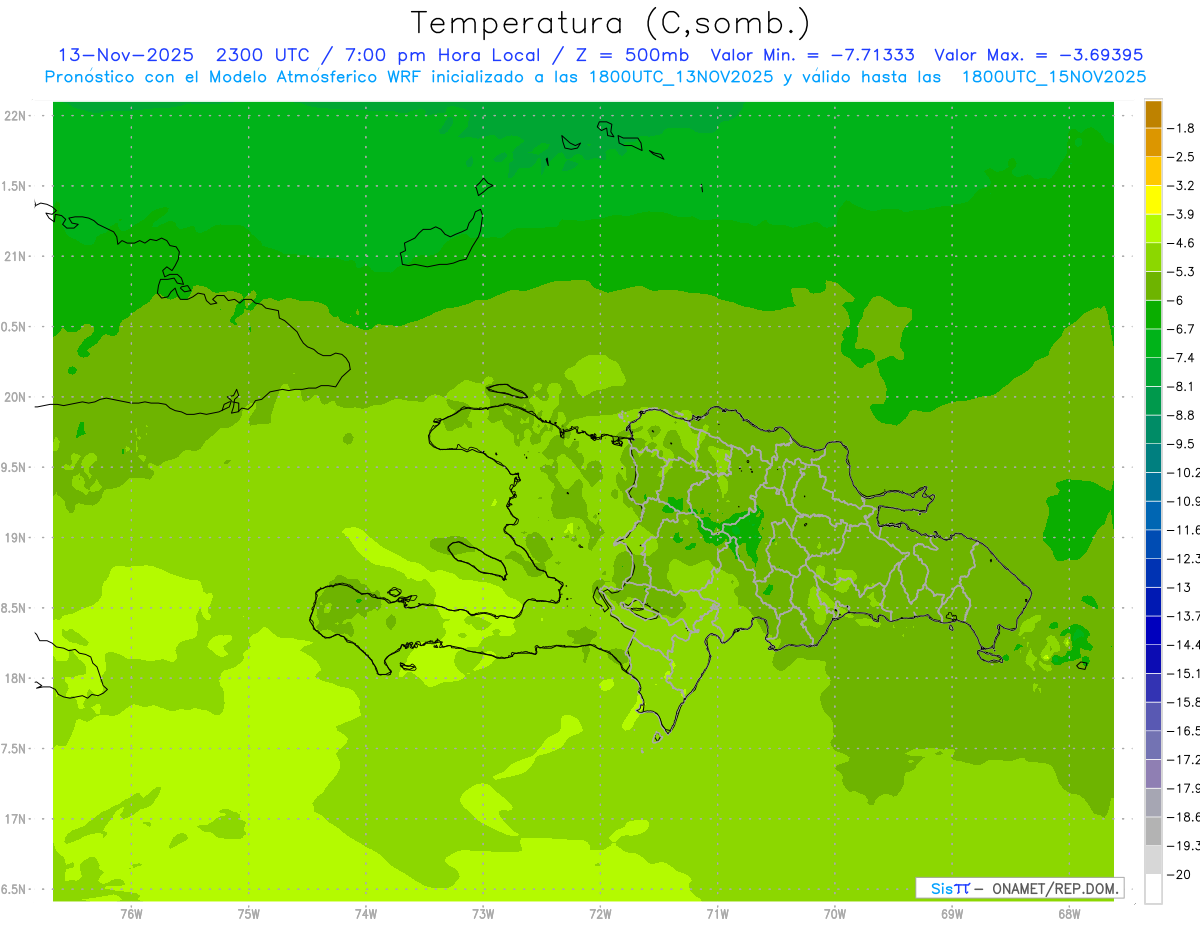Click the teal legend swatch between -9.5 and -10.2

point(1153,458)
